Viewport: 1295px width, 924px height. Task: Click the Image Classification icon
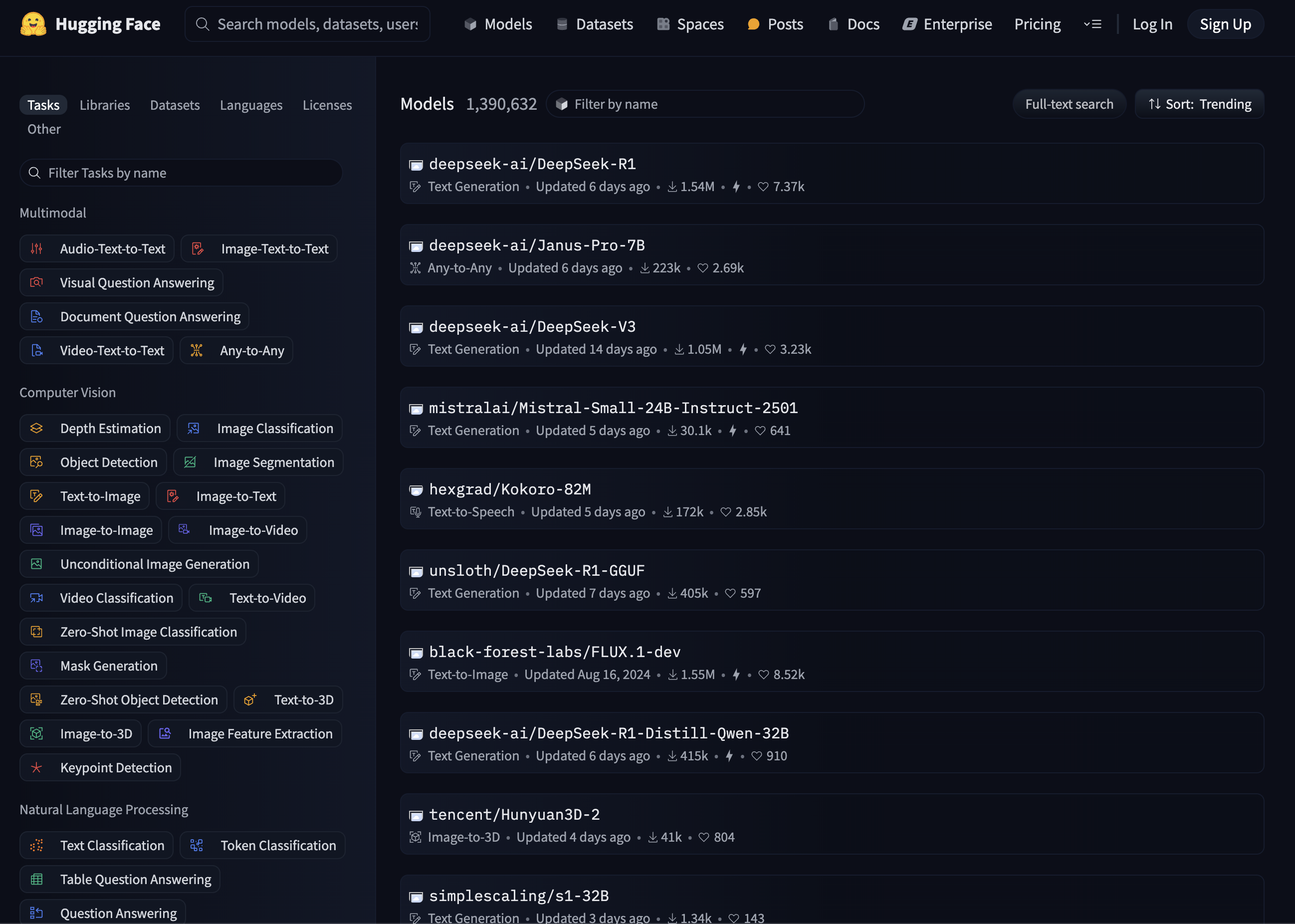click(194, 429)
